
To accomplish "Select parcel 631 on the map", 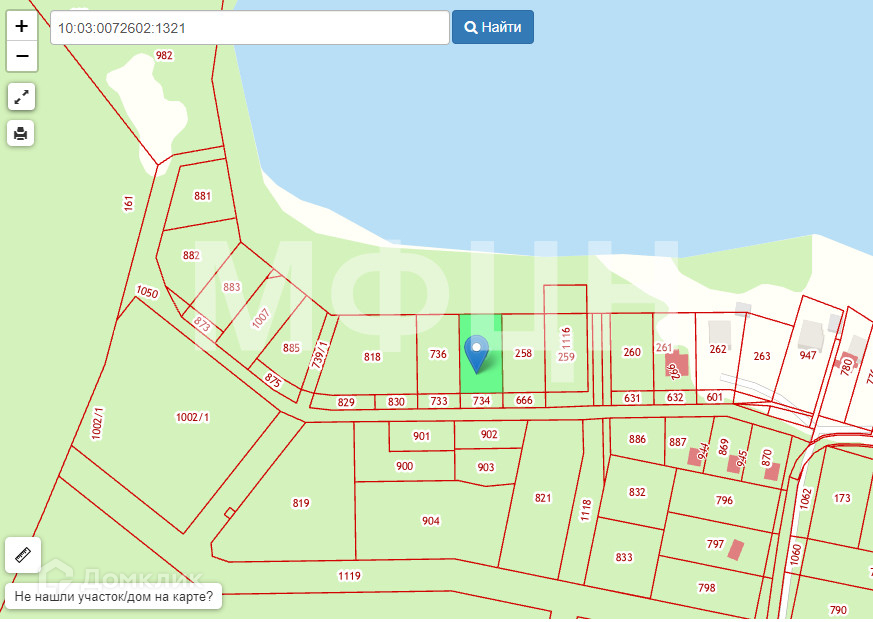I will tap(632, 398).
